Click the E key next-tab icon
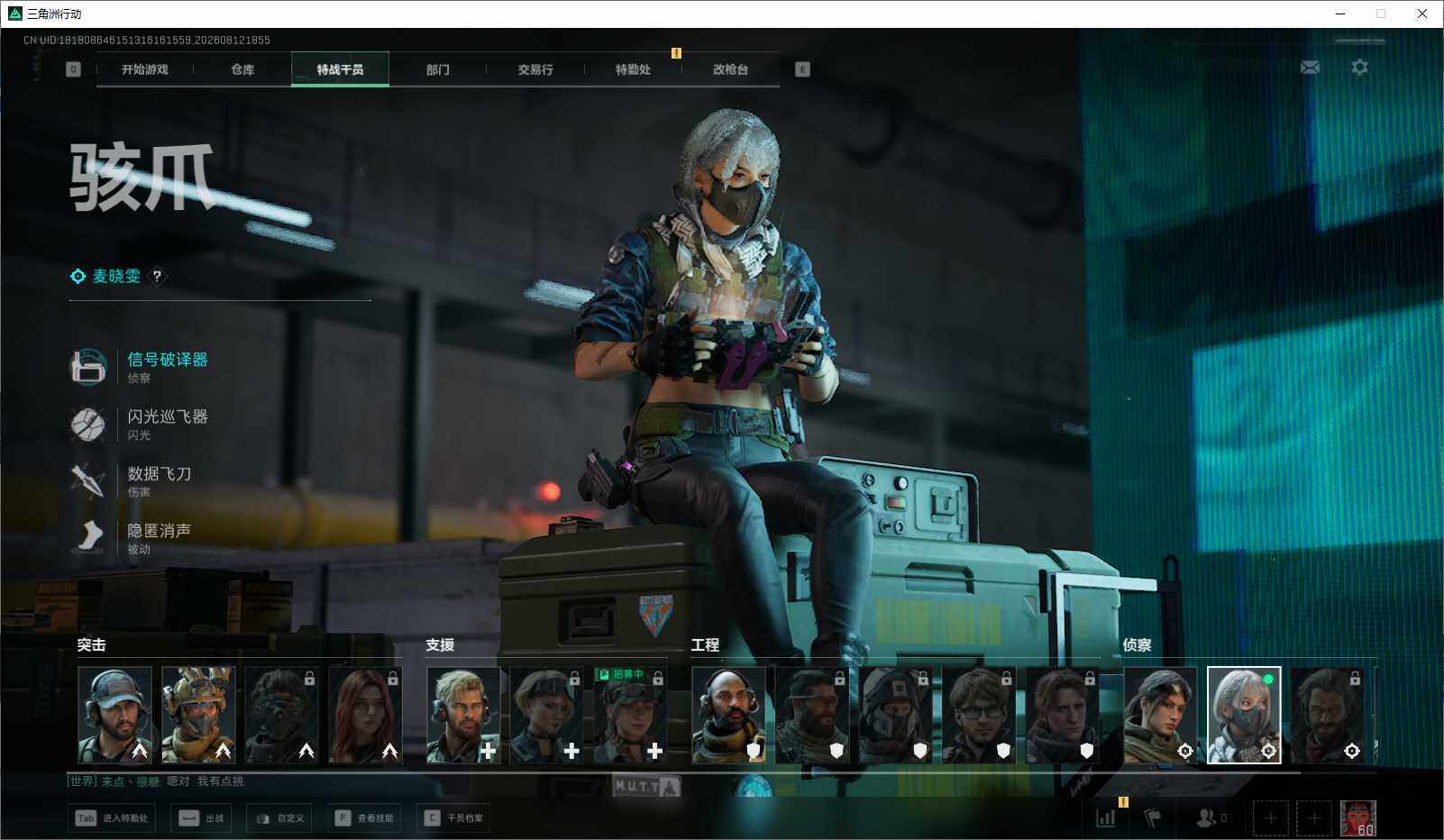 (x=802, y=69)
